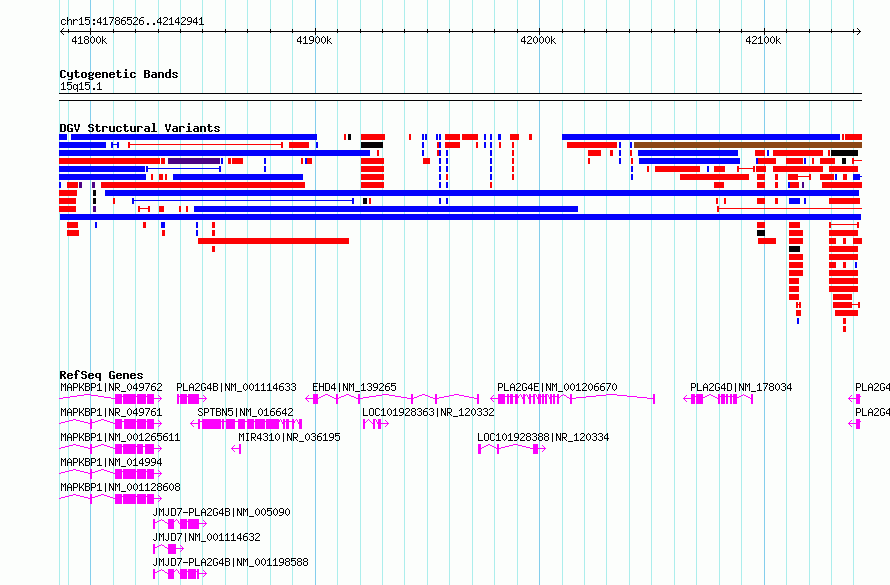
Task: Click the left arrow of the ruler
Action: pyautogui.click(x=62, y=32)
